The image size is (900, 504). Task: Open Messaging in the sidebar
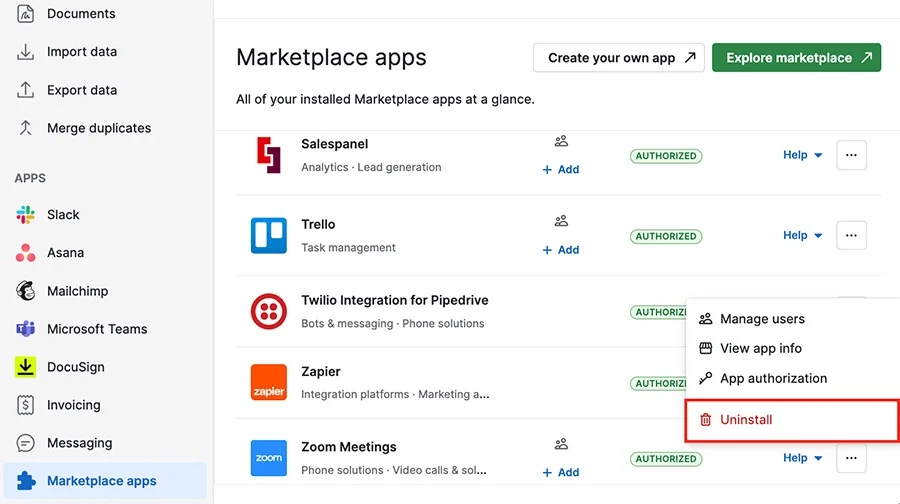point(64,443)
